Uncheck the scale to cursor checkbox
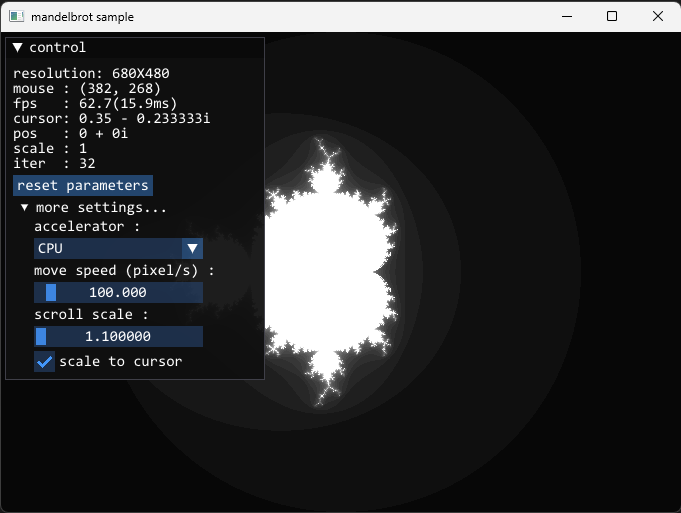 [x=44, y=362]
